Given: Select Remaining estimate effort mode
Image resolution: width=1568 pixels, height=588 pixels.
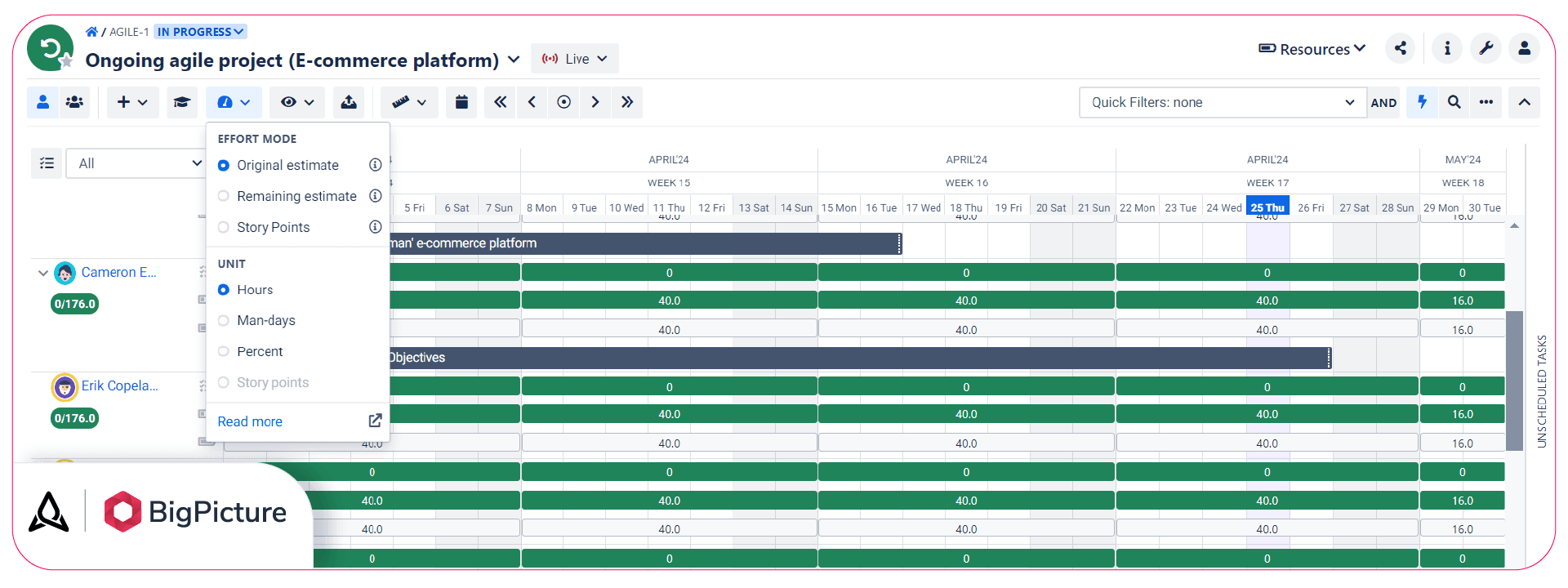Looking at the screenshot, I should click(296, 196).
